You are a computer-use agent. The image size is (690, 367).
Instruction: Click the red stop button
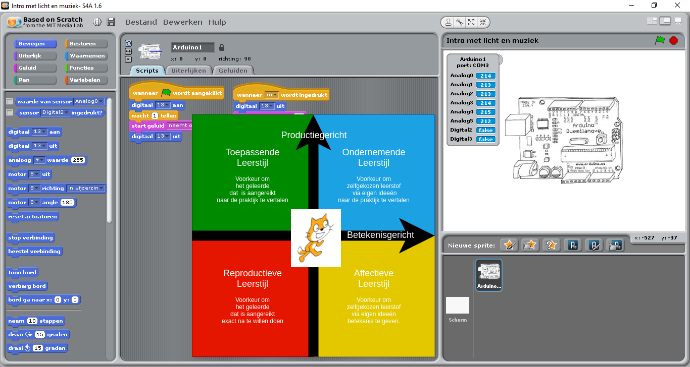(674, 40)
